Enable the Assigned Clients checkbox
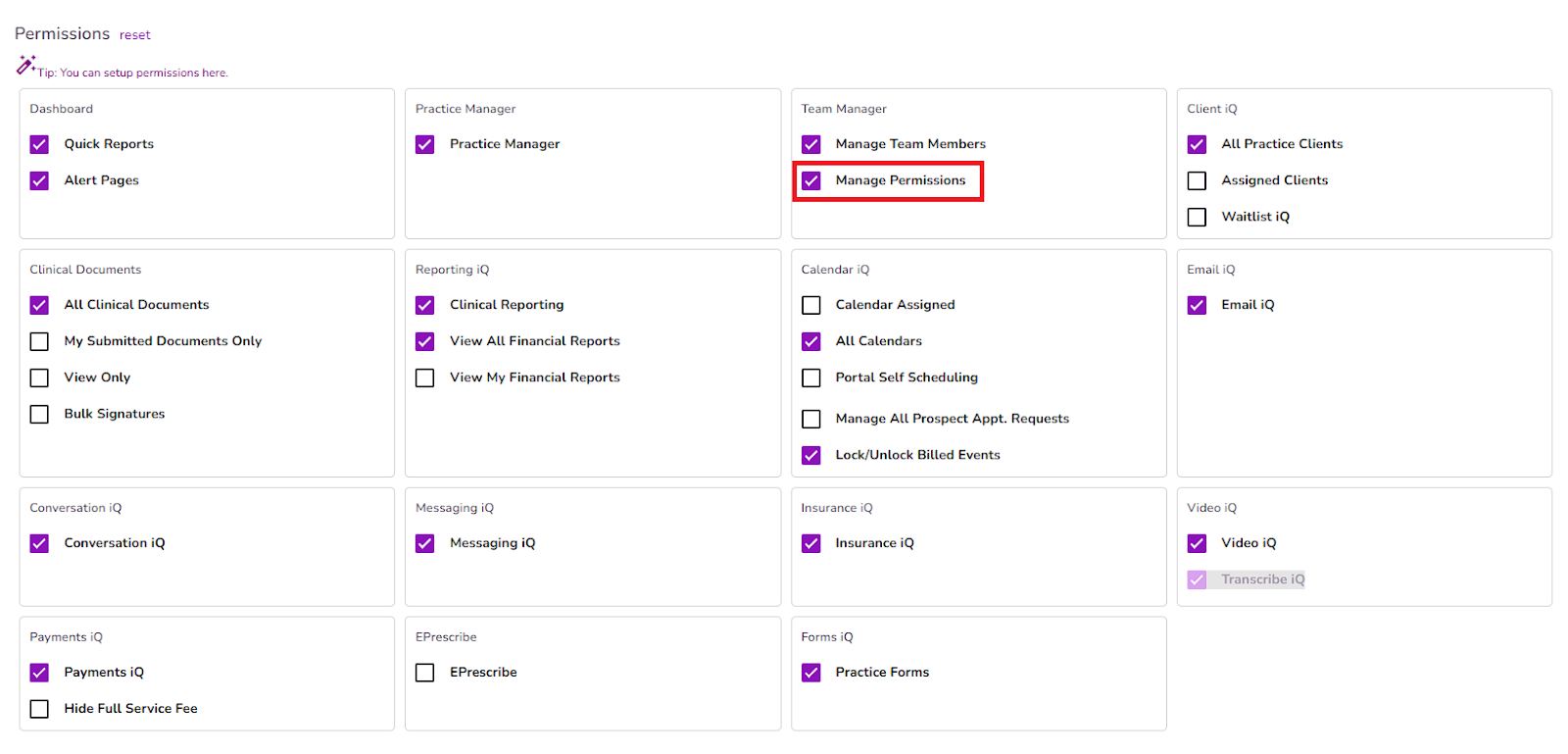The width and height of the screenshot is (1568, 754). pos(1197,180)
